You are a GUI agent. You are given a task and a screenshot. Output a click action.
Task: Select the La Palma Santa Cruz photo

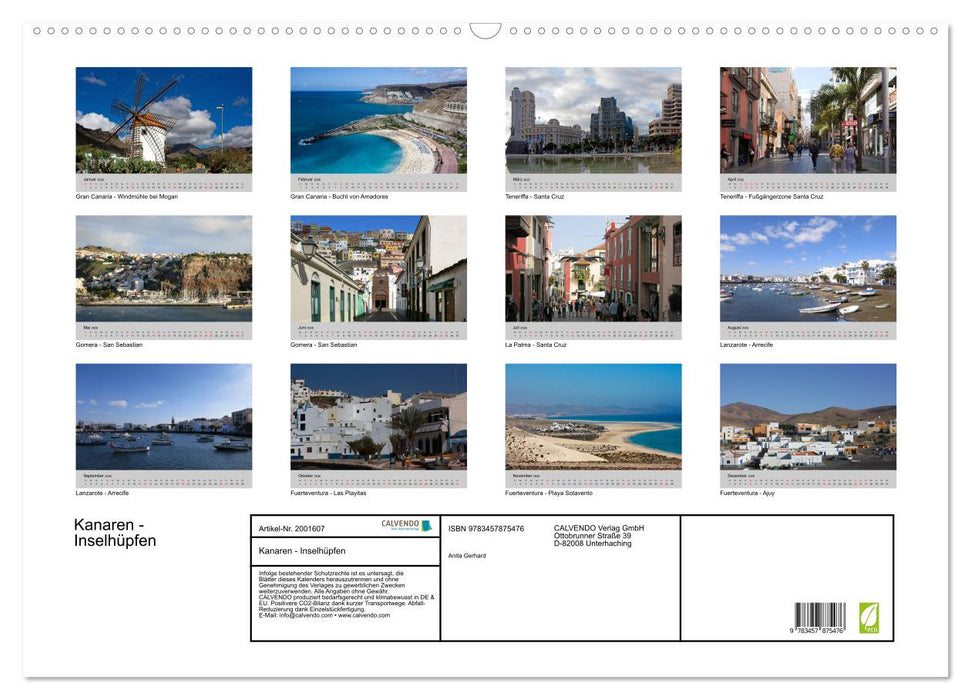pyautogui.click(x=593, y=268)
